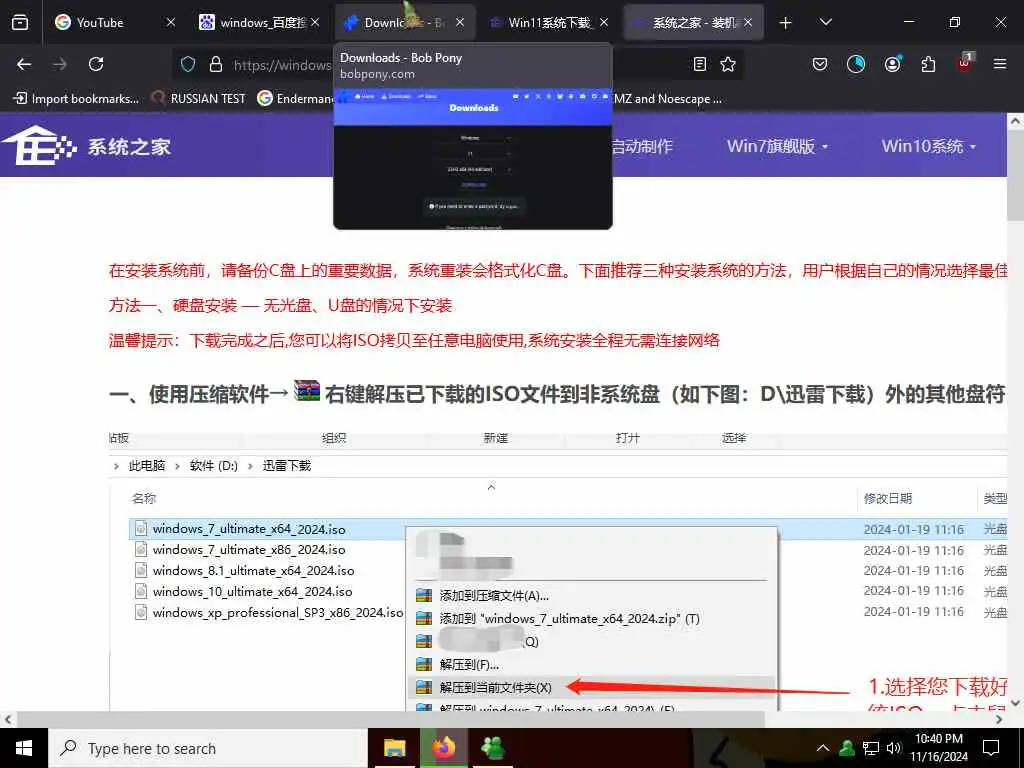Click the vertical page scrollbar thumb
Viewport: 1024px width, 768px height.
pyautogui.click(x=1015, y=175)
